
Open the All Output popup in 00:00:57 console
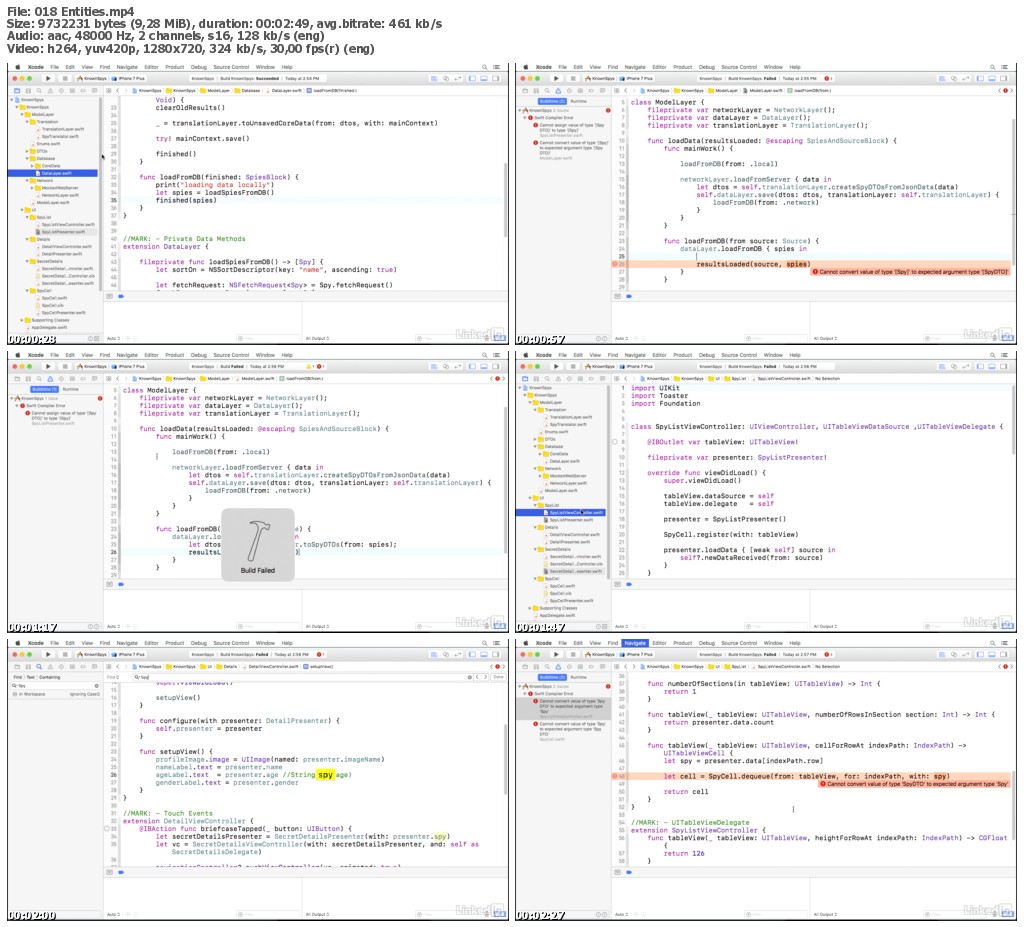(827, 338)
